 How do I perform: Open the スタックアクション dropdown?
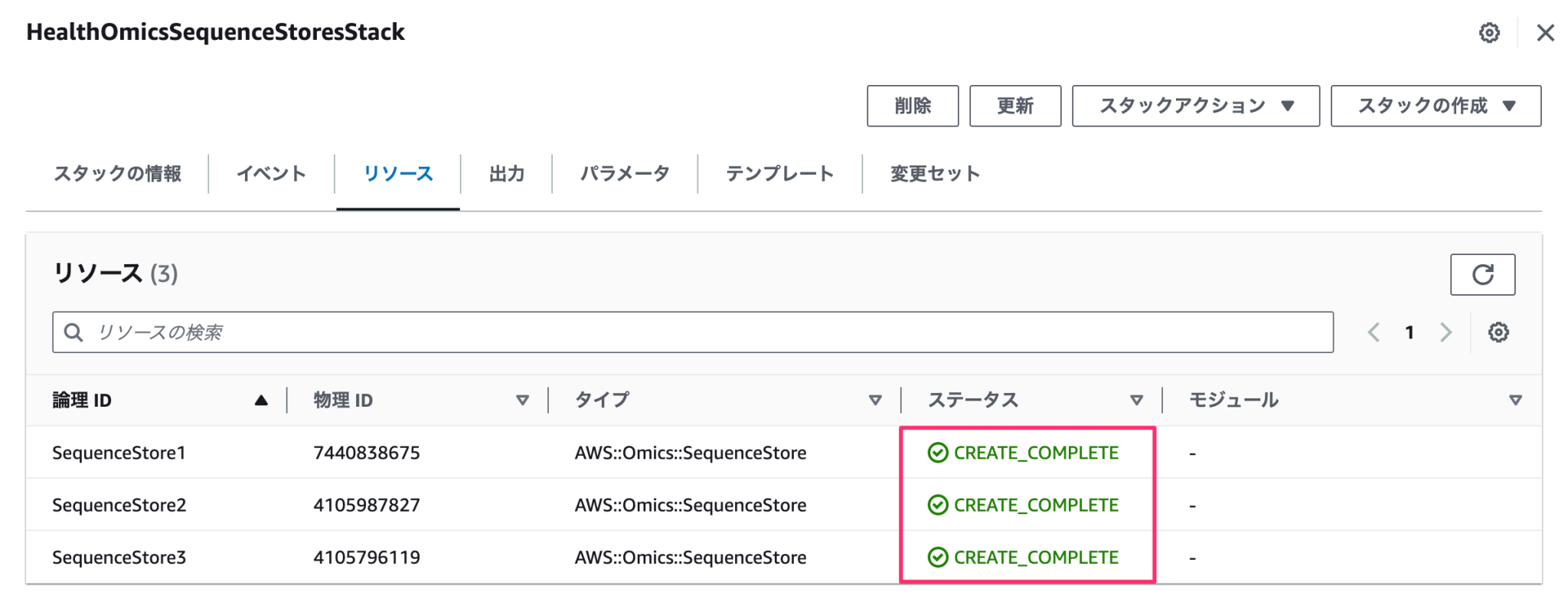pos(1195,106)
